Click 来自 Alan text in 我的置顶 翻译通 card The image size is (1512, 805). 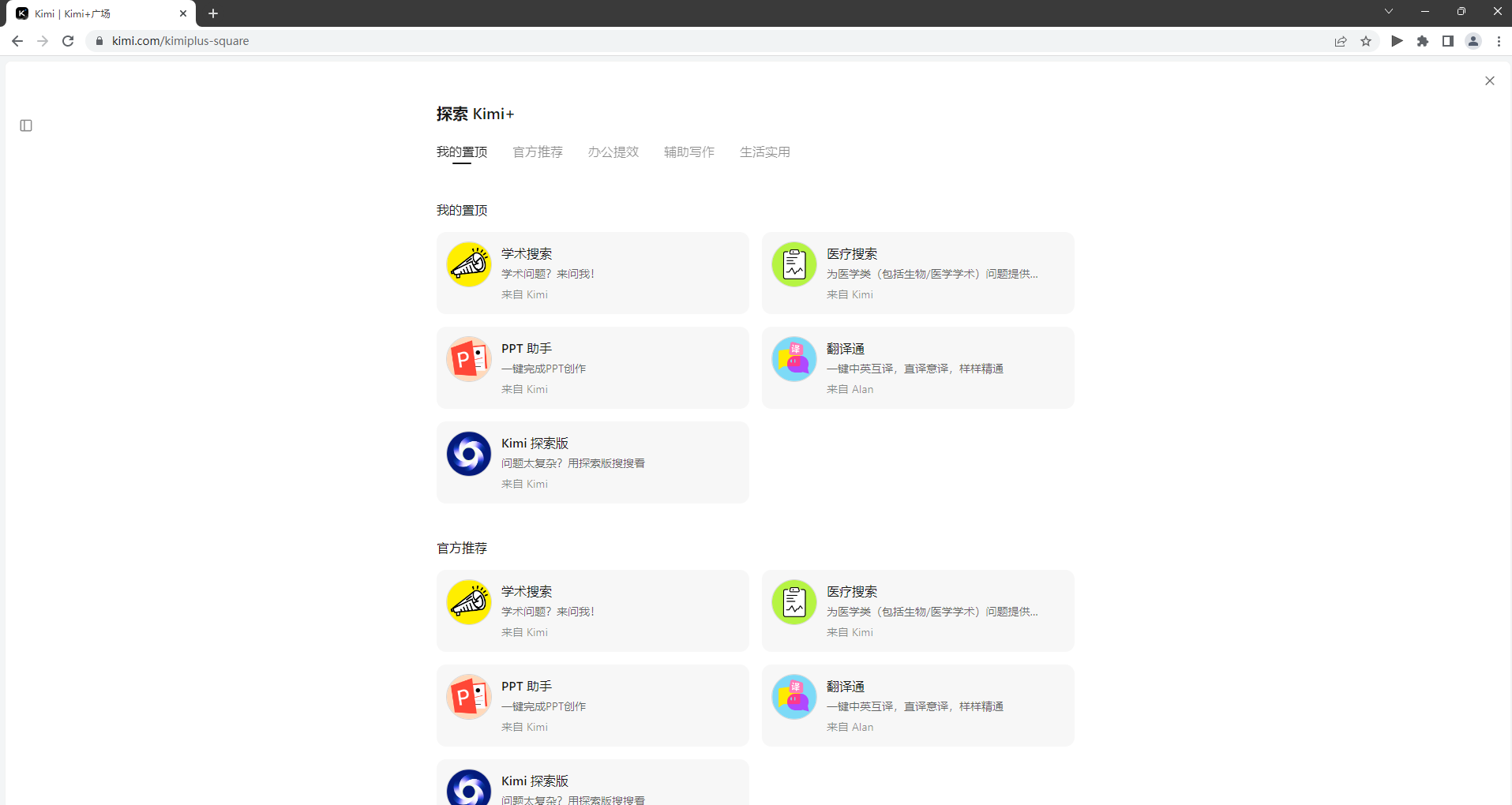click(x=850, y=389)
